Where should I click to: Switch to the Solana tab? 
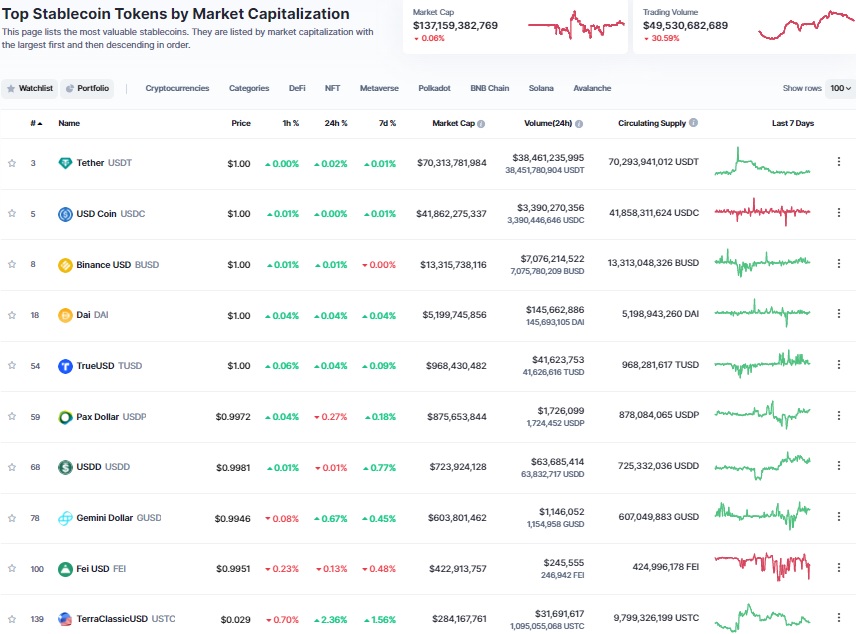pos(541,88)
